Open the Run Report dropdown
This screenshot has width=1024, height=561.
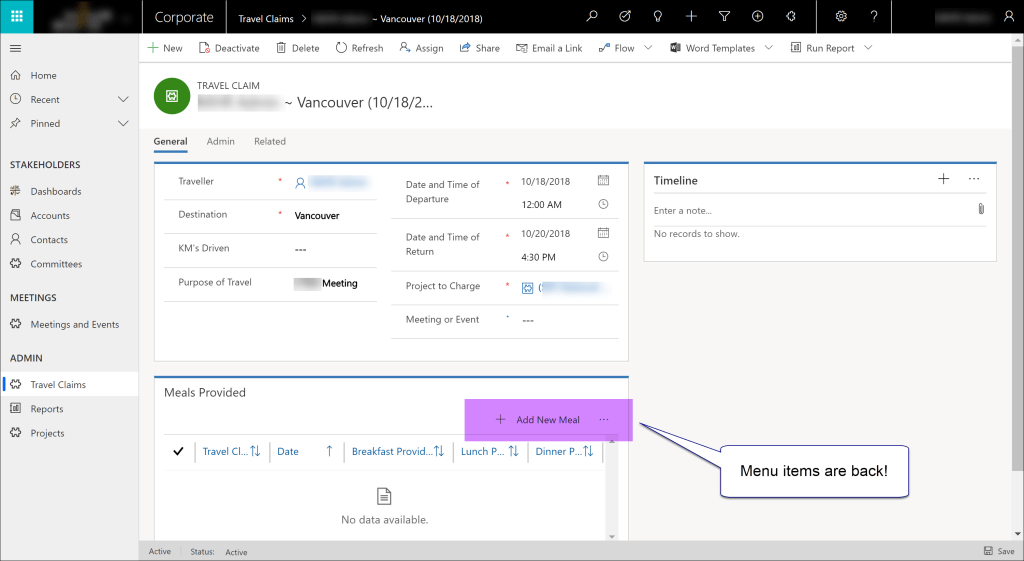(x=868, y=48)
